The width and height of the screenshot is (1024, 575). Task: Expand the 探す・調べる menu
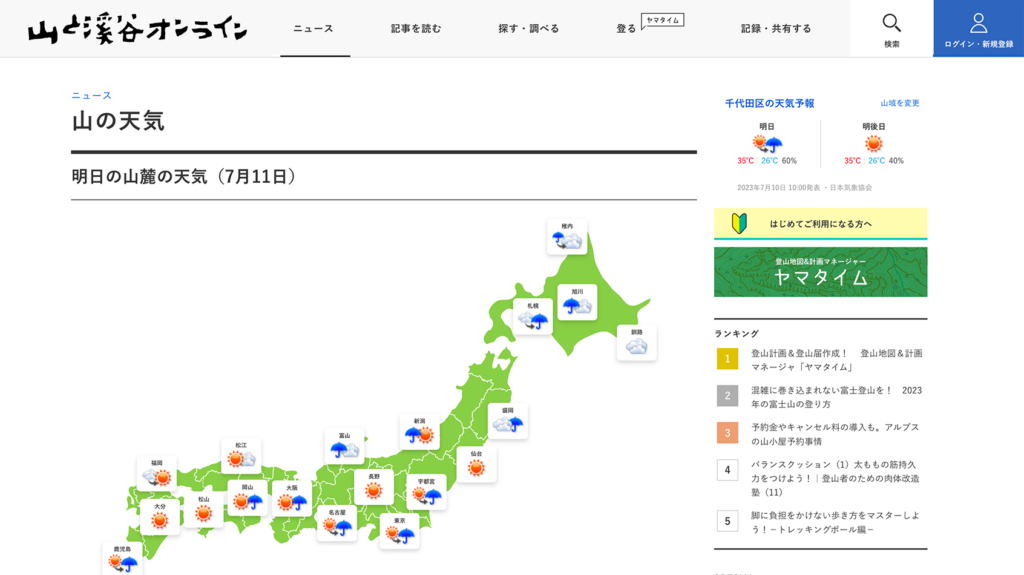529,29
